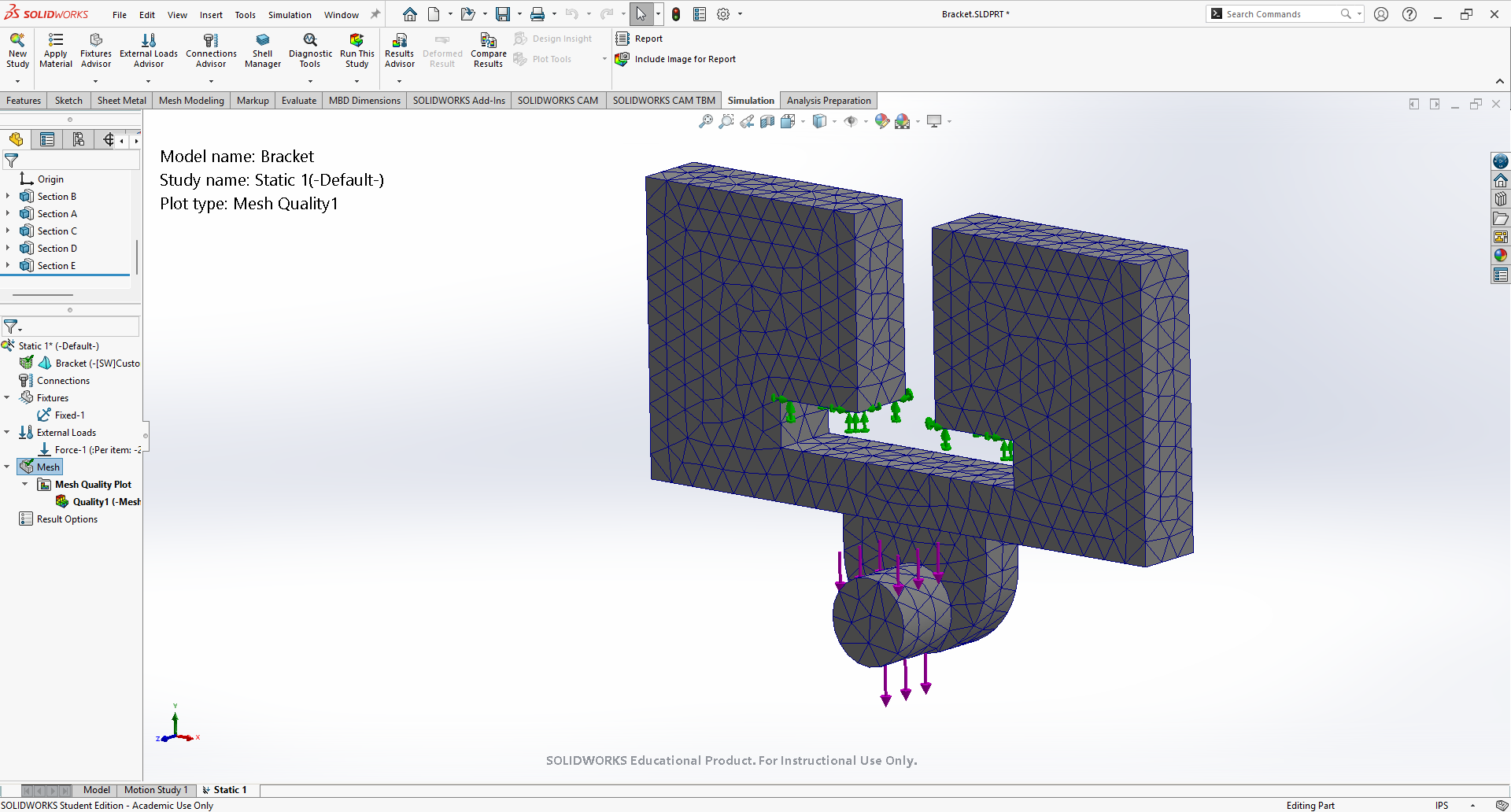Select Result Options item
Screen dimensions: 1511x812
point(59,519)
